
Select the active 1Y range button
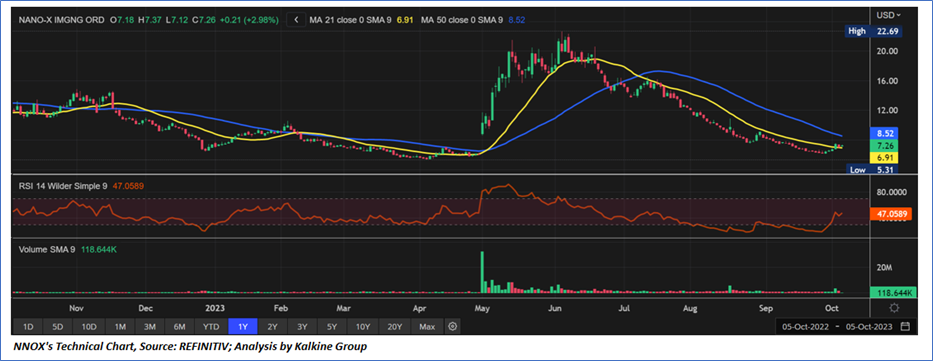tap(242, 327)
